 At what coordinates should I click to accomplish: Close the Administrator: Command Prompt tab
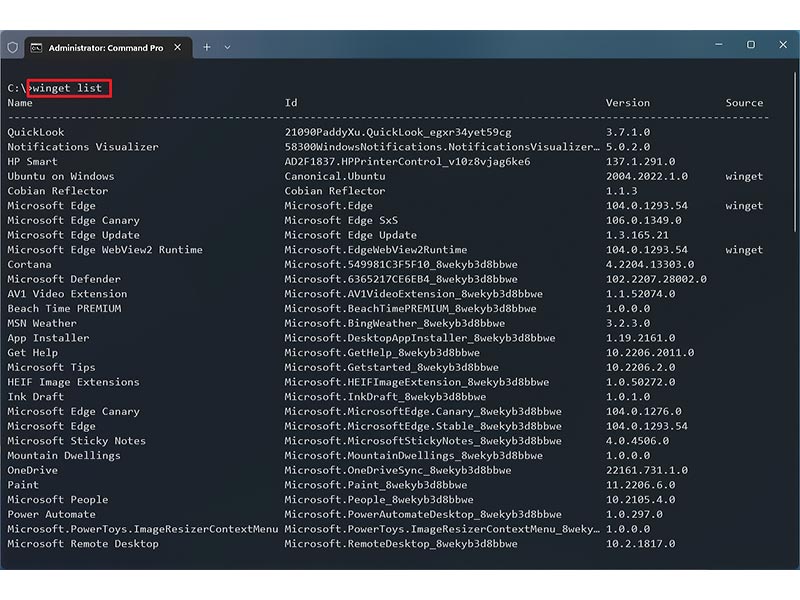click(178, 47)
